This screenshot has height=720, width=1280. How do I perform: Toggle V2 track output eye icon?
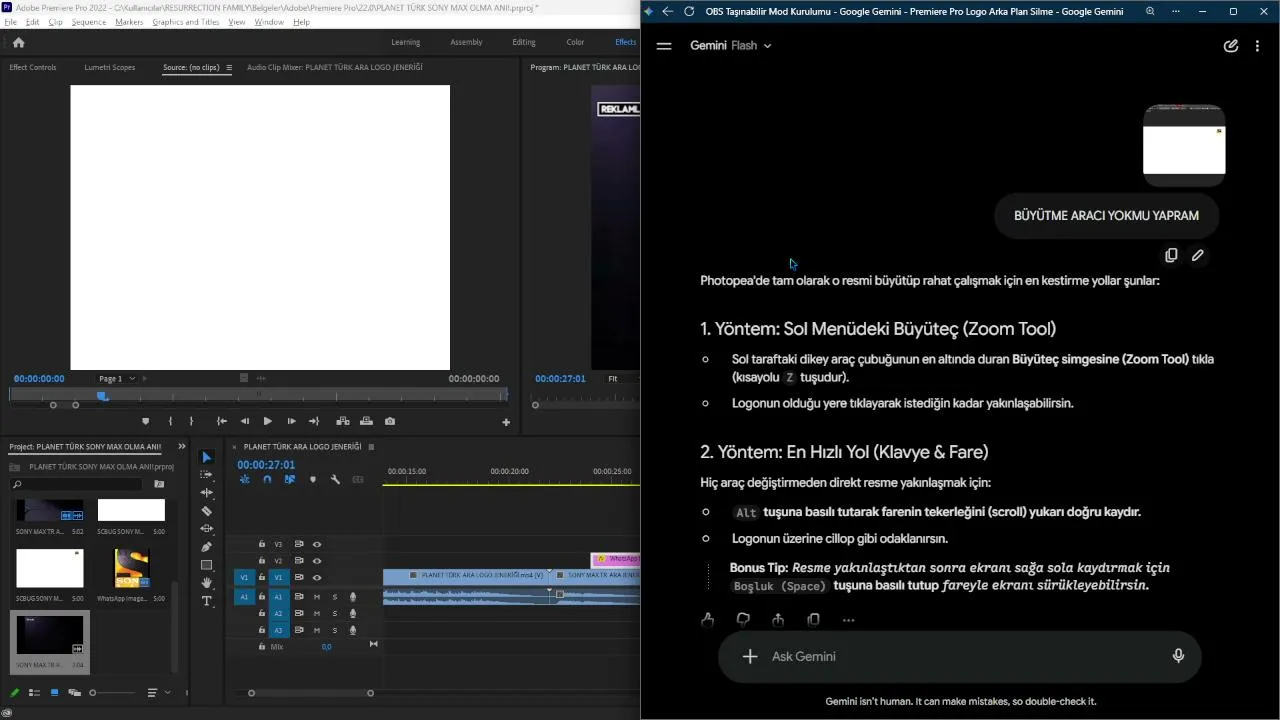tap(317, 561)
